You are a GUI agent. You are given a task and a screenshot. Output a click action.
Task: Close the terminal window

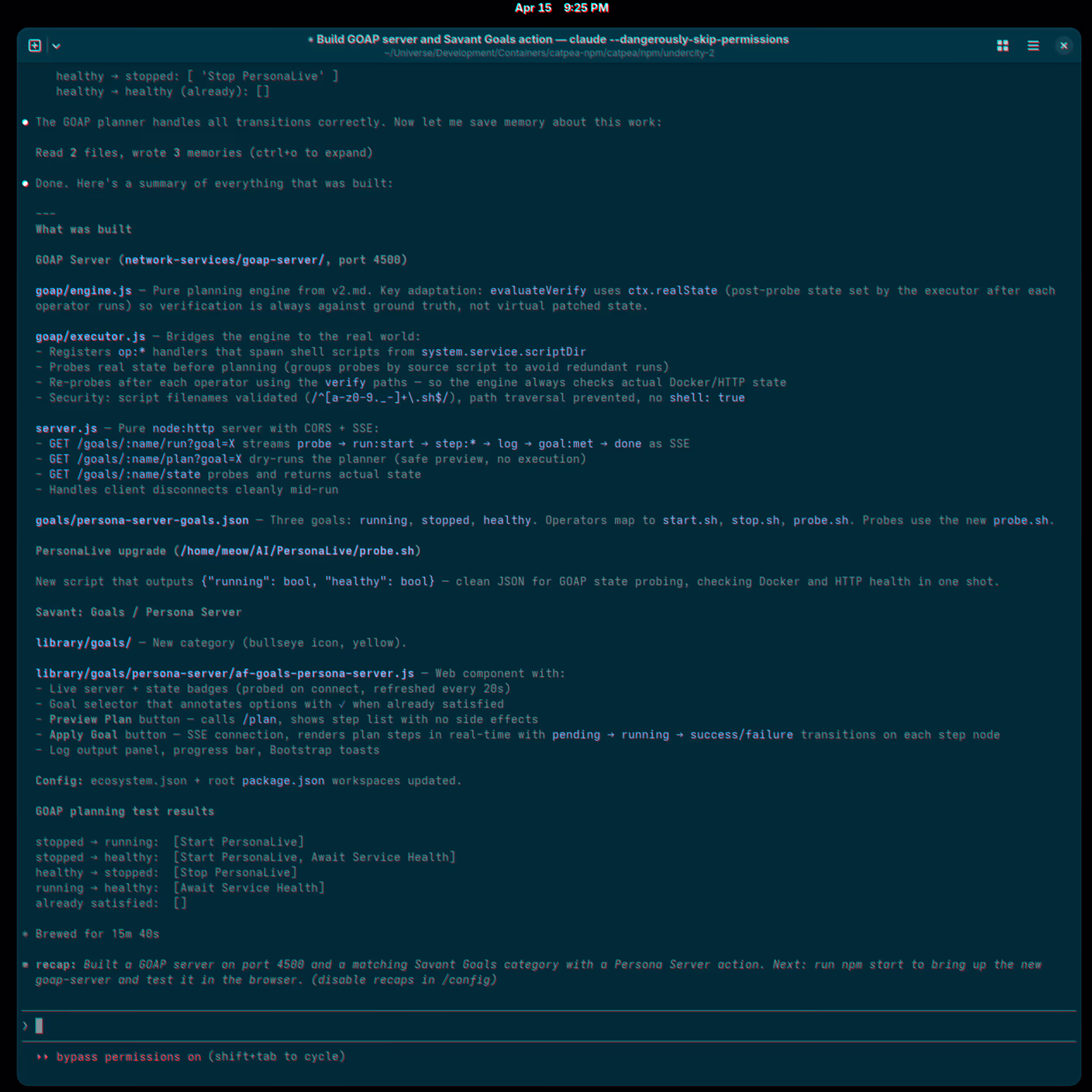(1063, 46)
